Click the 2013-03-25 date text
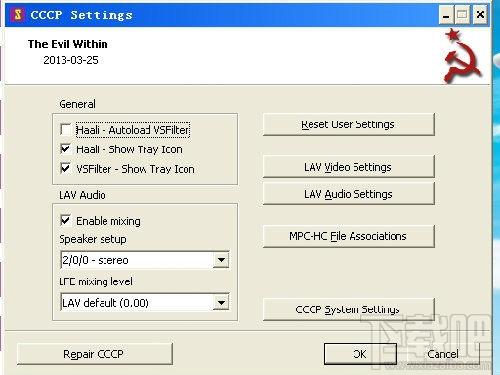Viewport: 500px width, 375px height. [x=71, y=60]
